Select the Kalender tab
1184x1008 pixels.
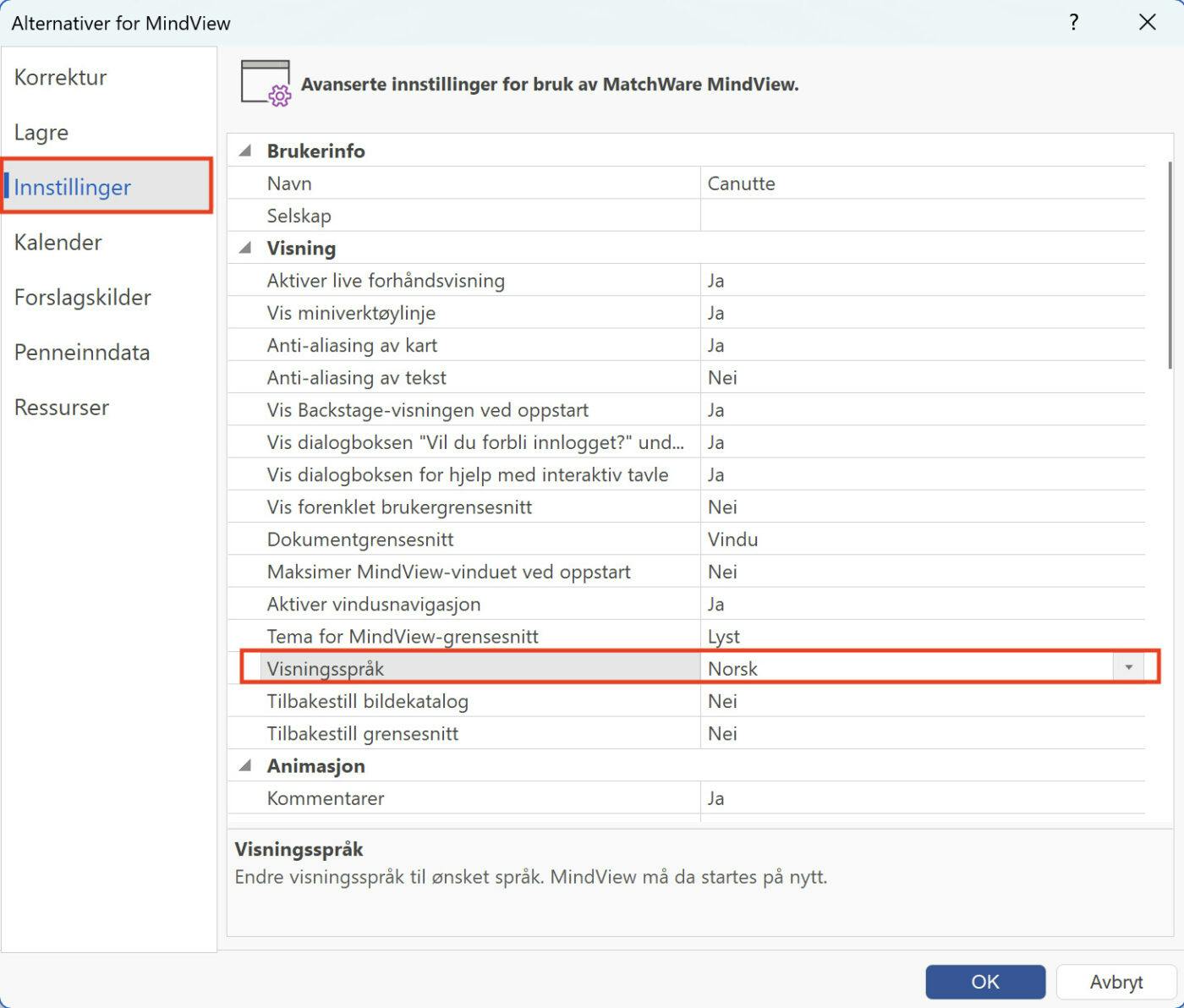click(x=58, y=243)
